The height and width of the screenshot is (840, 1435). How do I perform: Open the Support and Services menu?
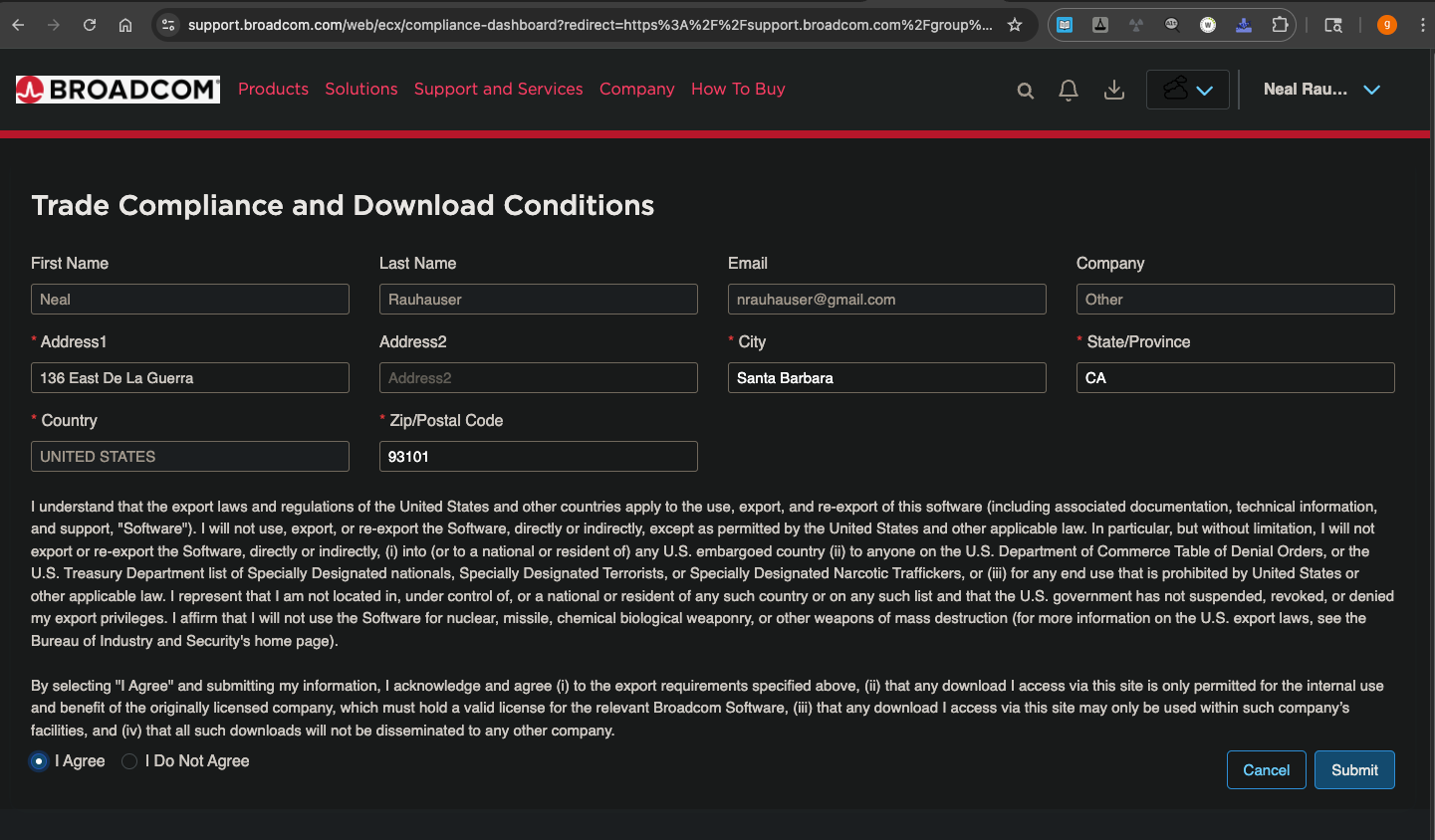(x=499, y=89)
